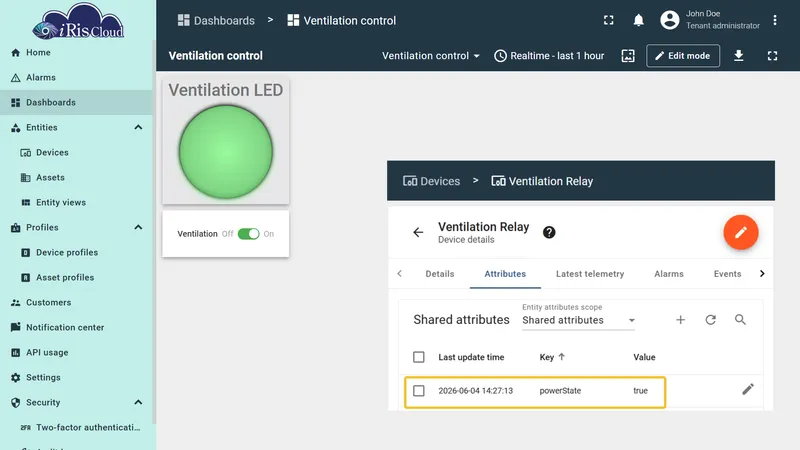Expand dashboard to fullscreen icon
Viewport: 800px width, 450px height.
[x=772, y=56]
